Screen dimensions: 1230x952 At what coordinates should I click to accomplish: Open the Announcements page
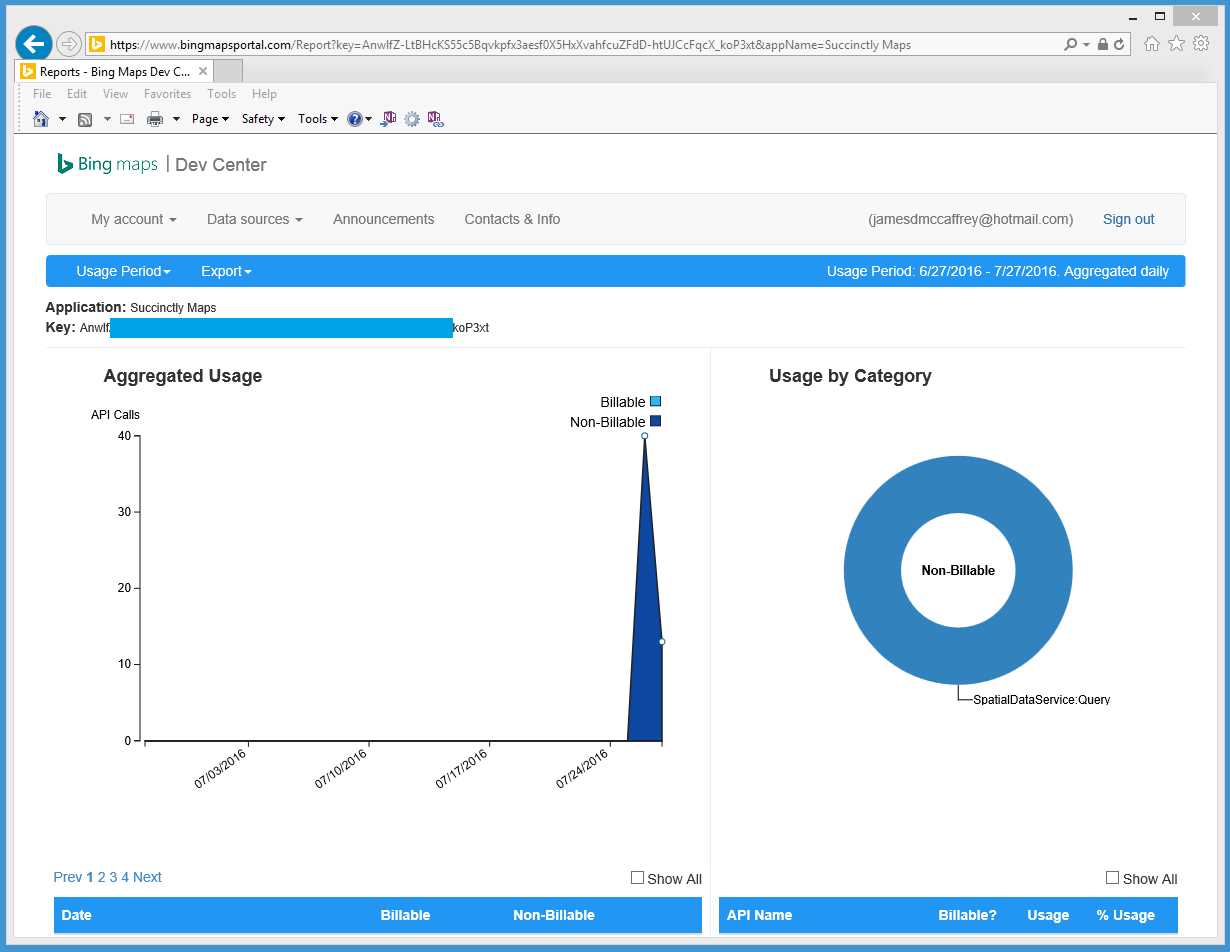(x=383, y=219)
